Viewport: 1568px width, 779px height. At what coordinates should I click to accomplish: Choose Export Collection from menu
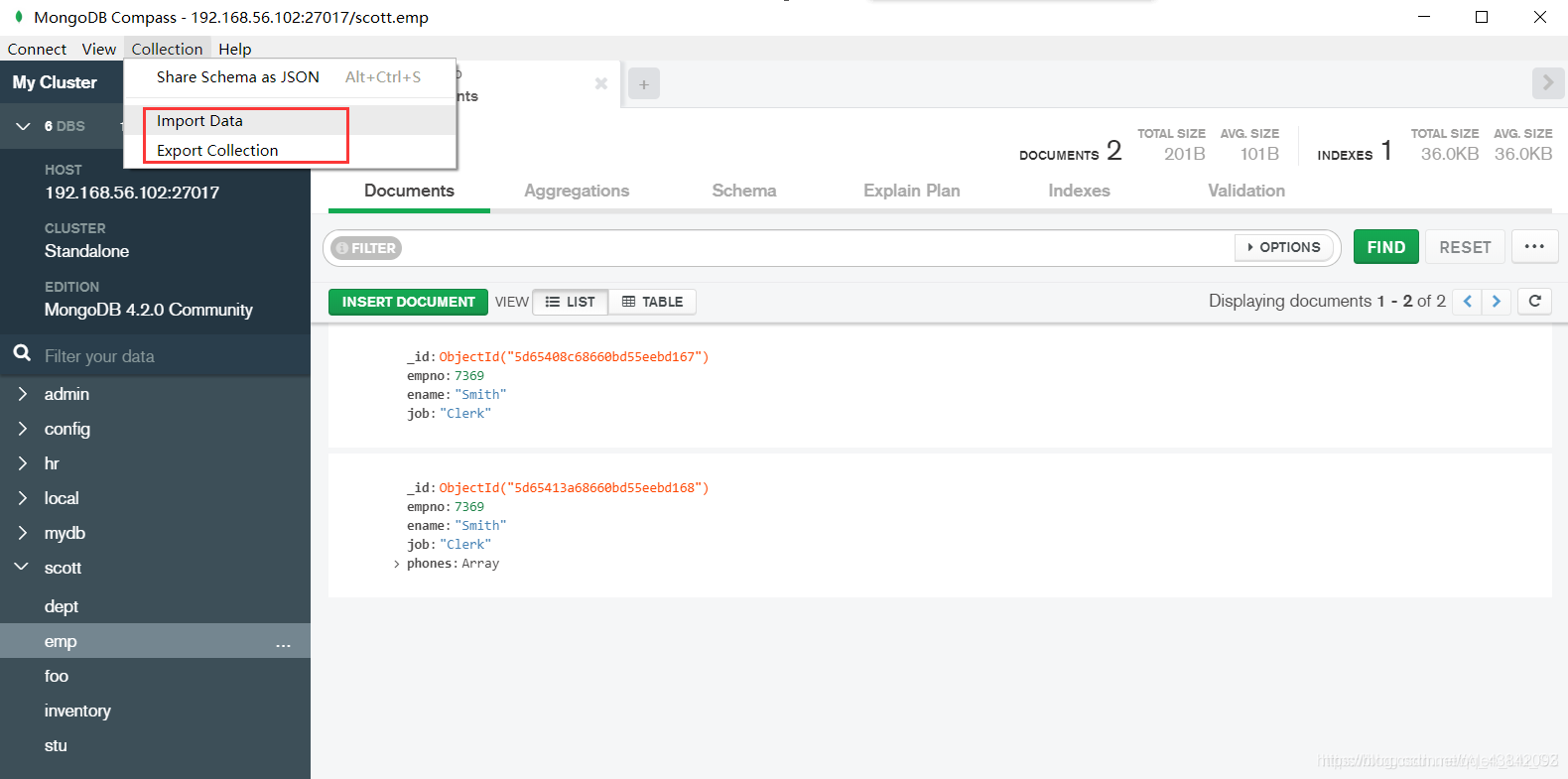click(x=289, y=150)
